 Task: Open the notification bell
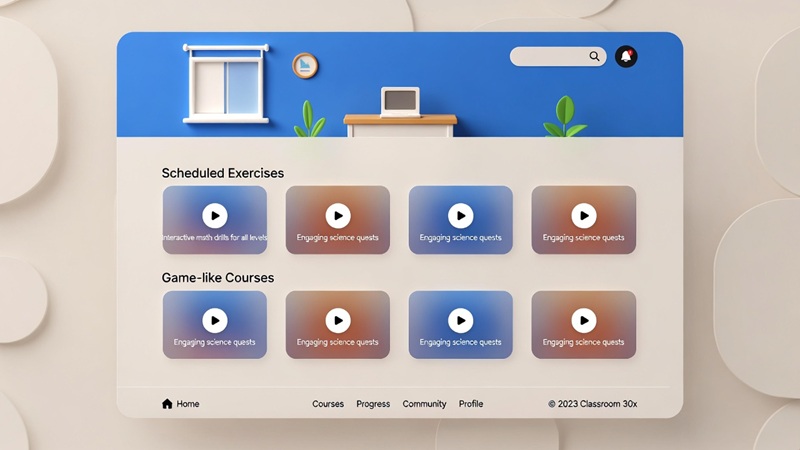626,57
